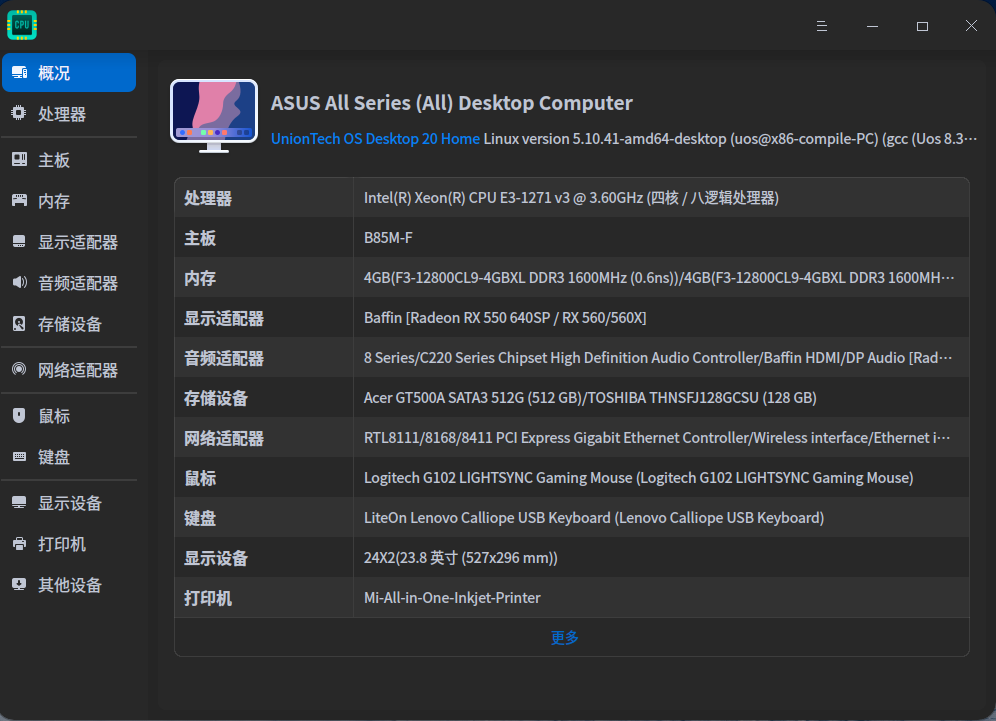This screenshot has height=721, width=996.
Task: Open 其他设备 in the sidebar
Action: coord(69,585)
